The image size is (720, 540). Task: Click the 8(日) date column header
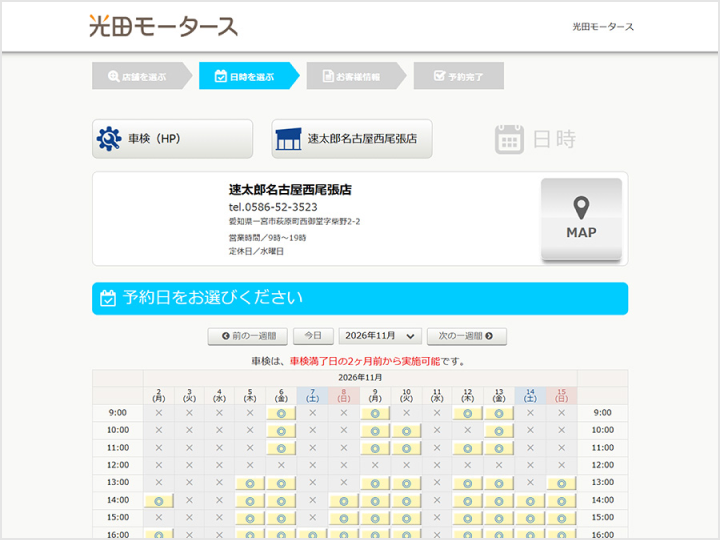(x=343, y=395)
